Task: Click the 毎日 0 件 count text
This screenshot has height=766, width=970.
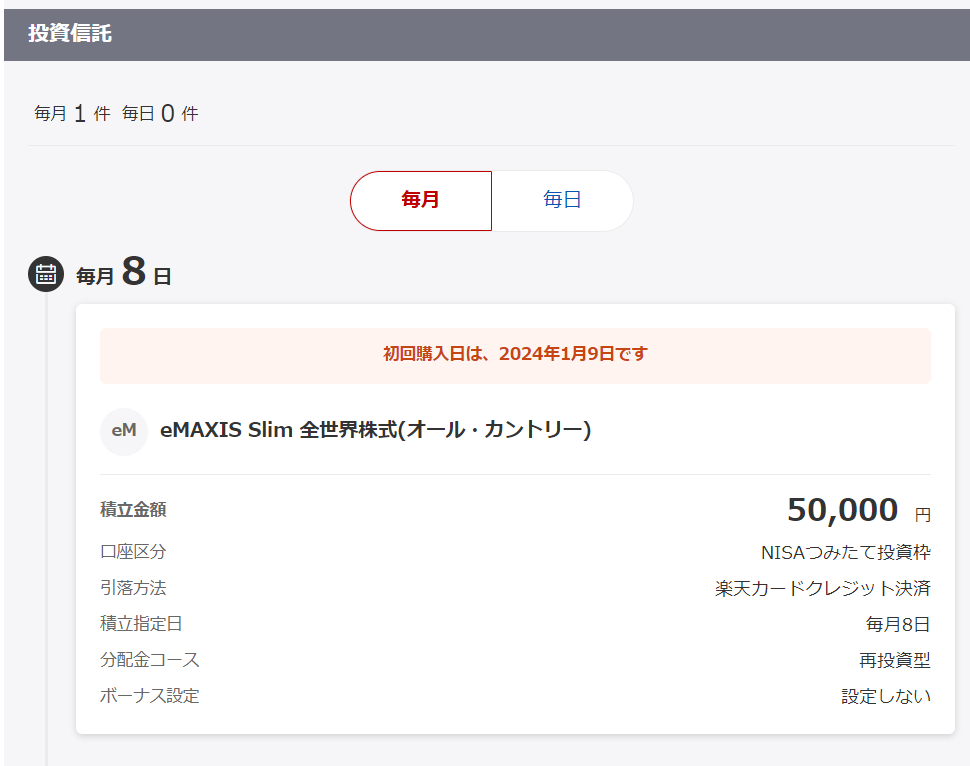Action: click(x=160, y=113)
